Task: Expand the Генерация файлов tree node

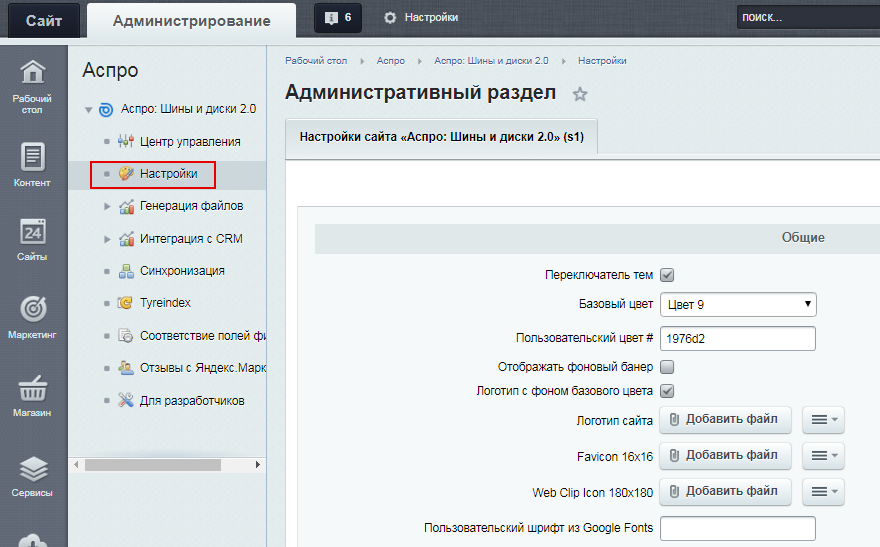Action: pos(107,206)
